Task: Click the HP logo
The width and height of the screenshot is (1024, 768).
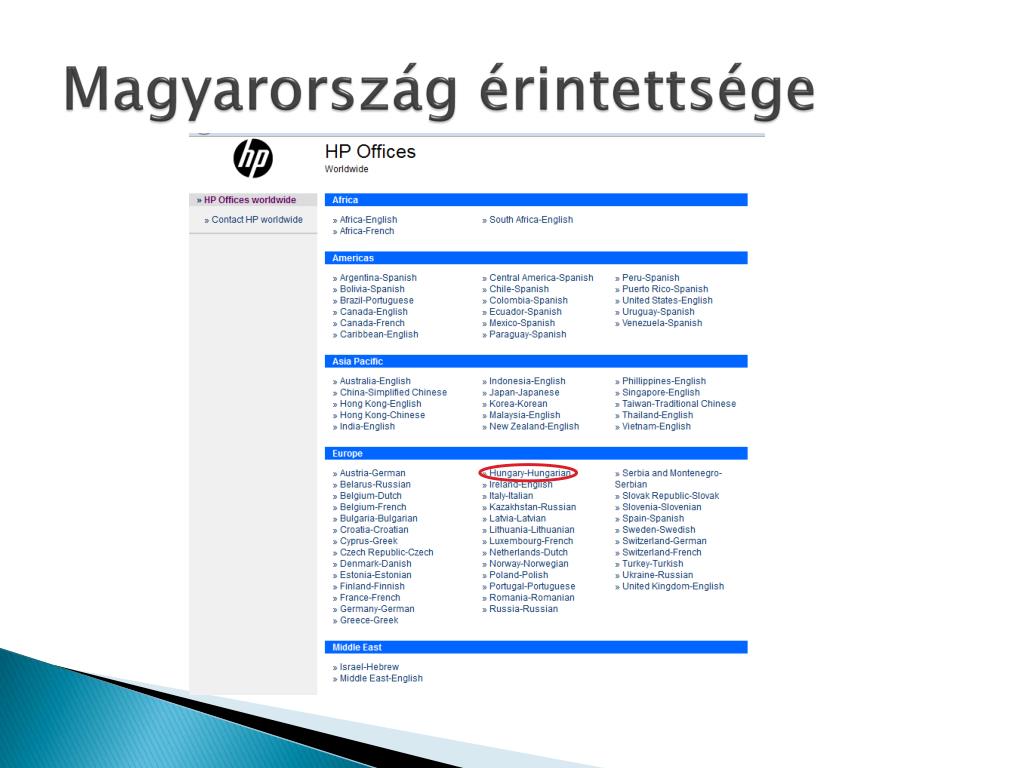Action: 253,158
